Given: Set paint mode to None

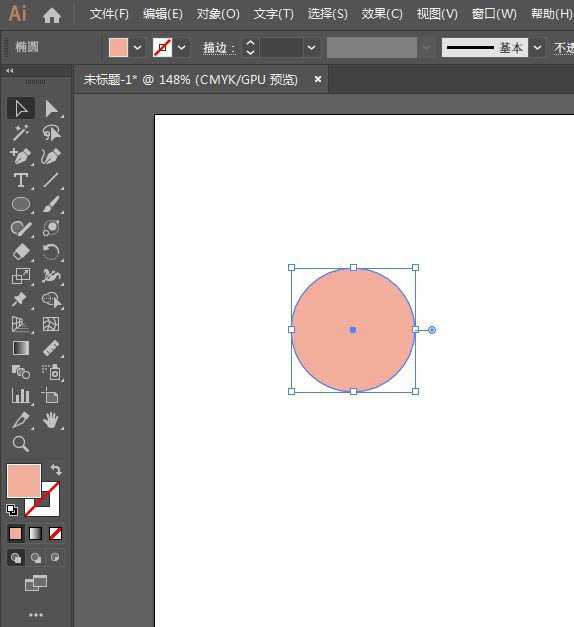Looking at the screenshot, I should coord(55,534).
